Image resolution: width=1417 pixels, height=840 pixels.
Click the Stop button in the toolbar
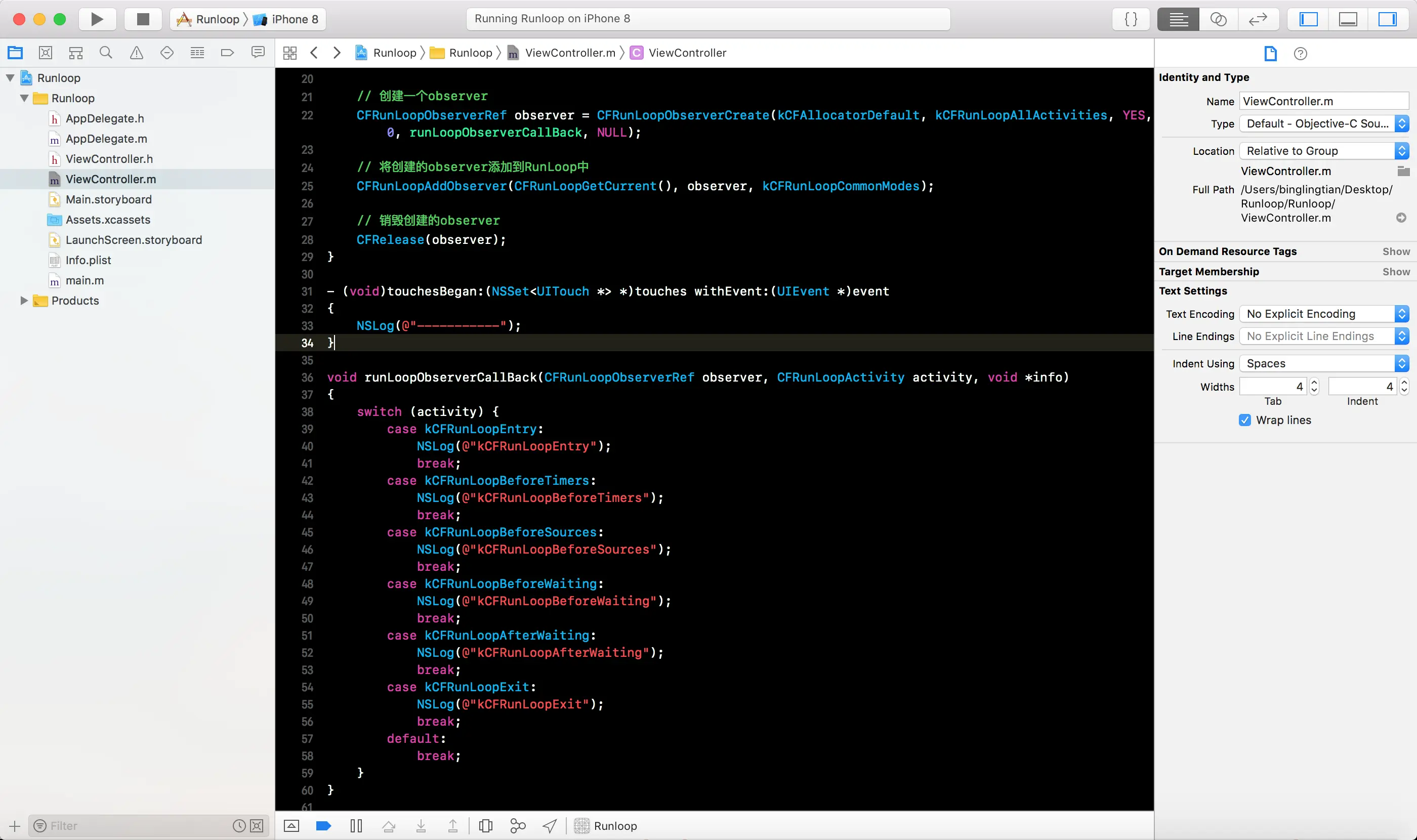[x=143, y=19]
